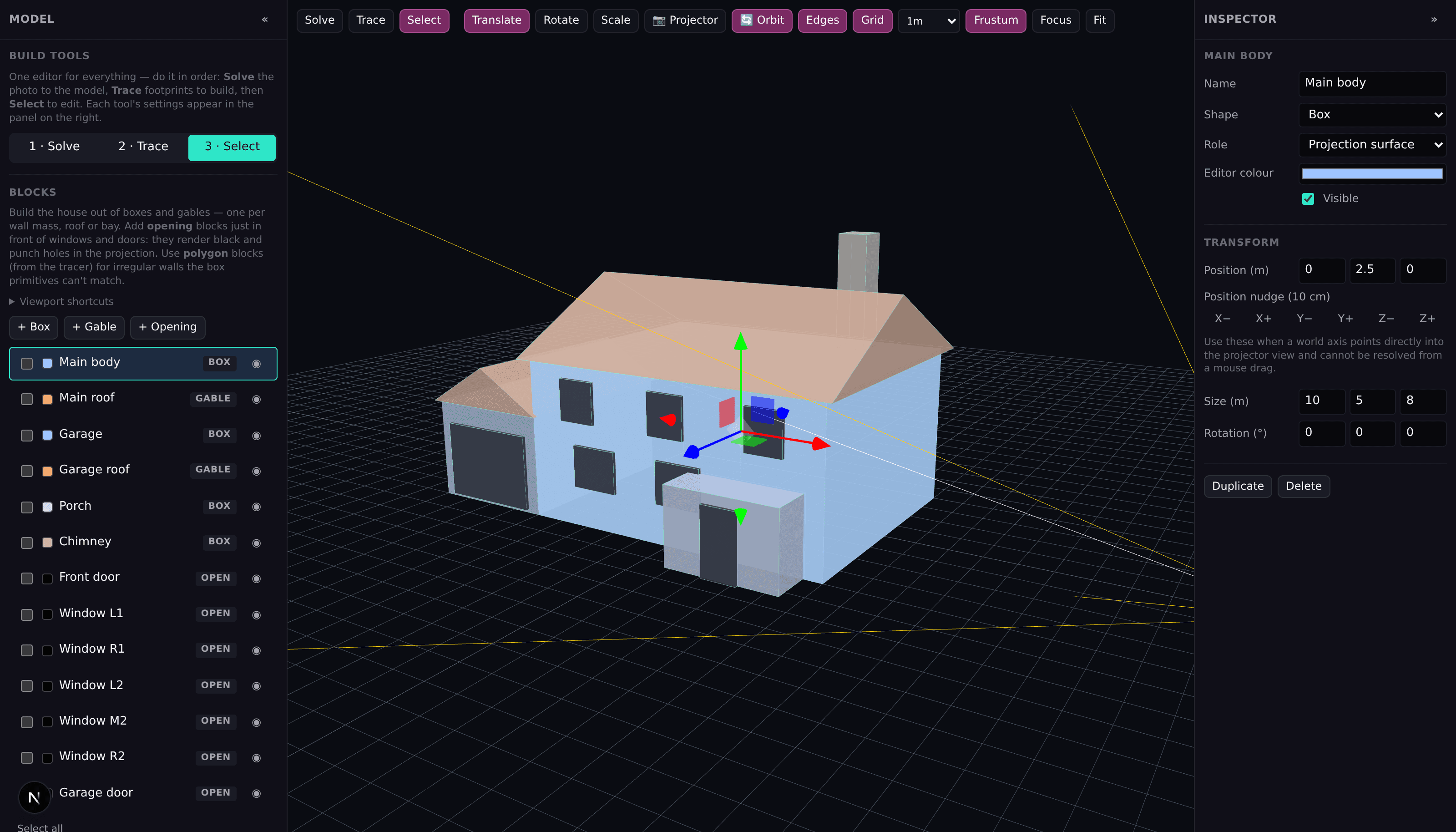This screenshot has height=832, width=1456.
Task: Collapse the Model panel with the « icon
Action: [x=264, y=20]
